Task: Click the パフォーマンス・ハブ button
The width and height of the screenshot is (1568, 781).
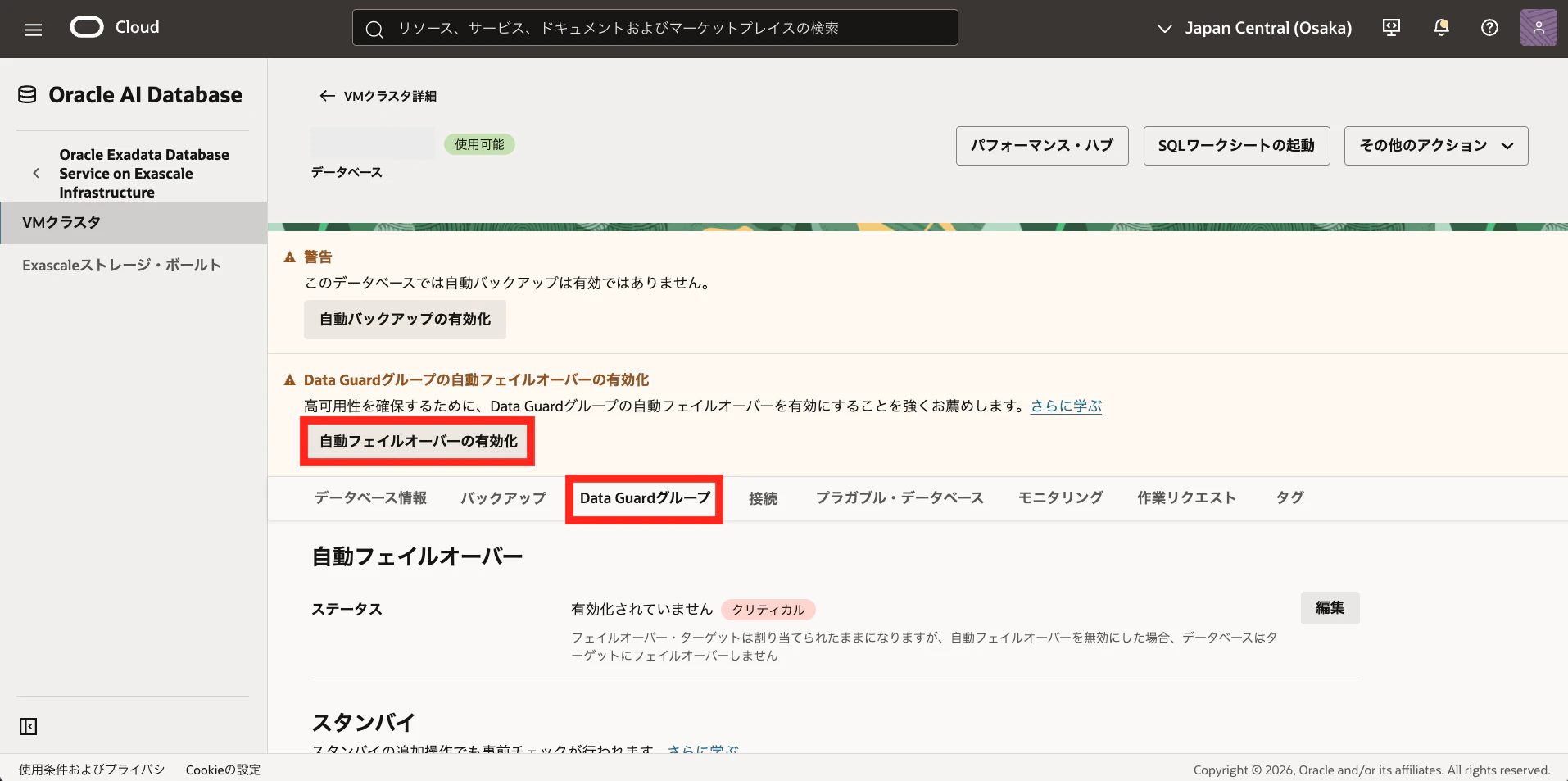Action: (x=1042, y=146)
